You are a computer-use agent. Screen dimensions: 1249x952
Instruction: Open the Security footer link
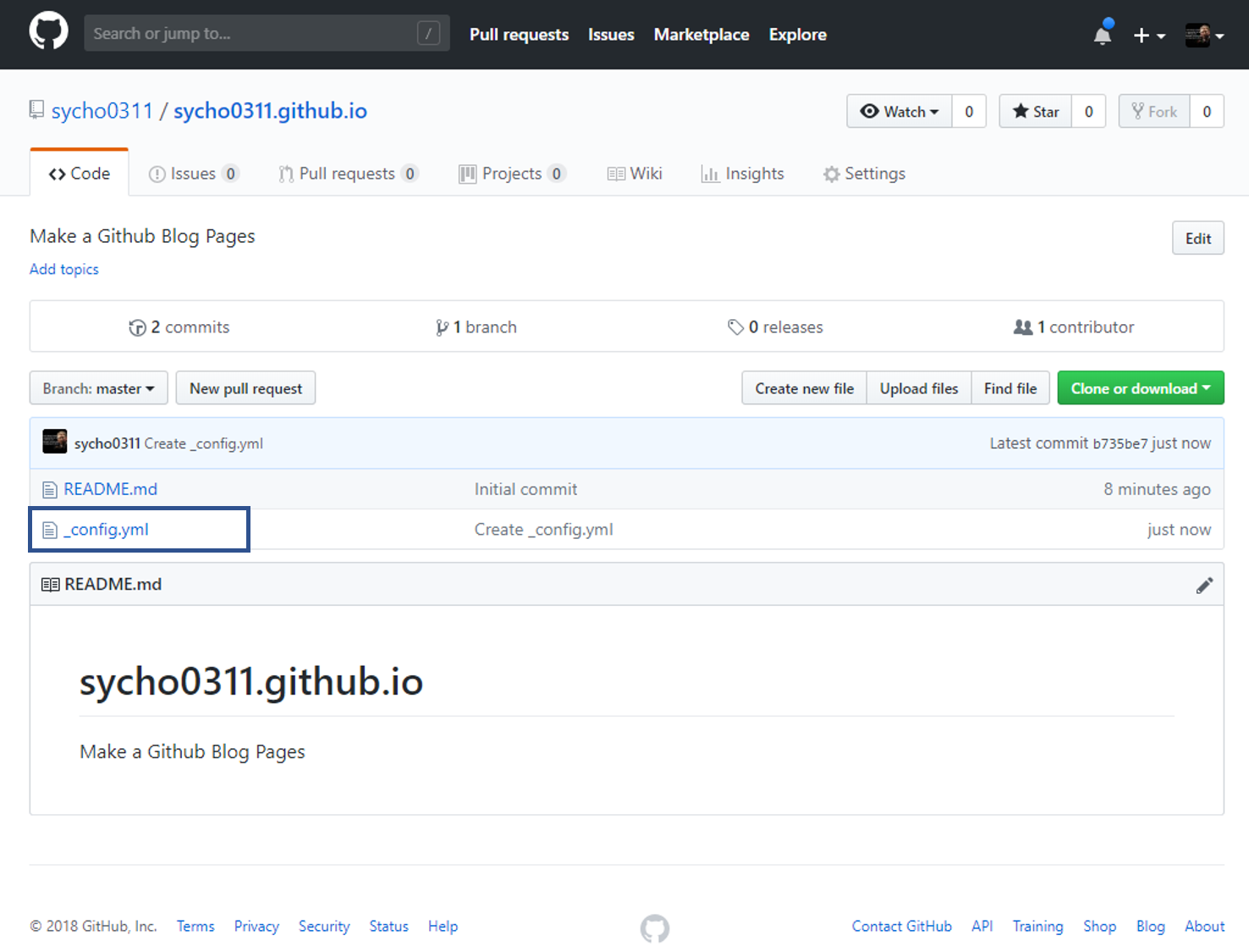(324, 927)
